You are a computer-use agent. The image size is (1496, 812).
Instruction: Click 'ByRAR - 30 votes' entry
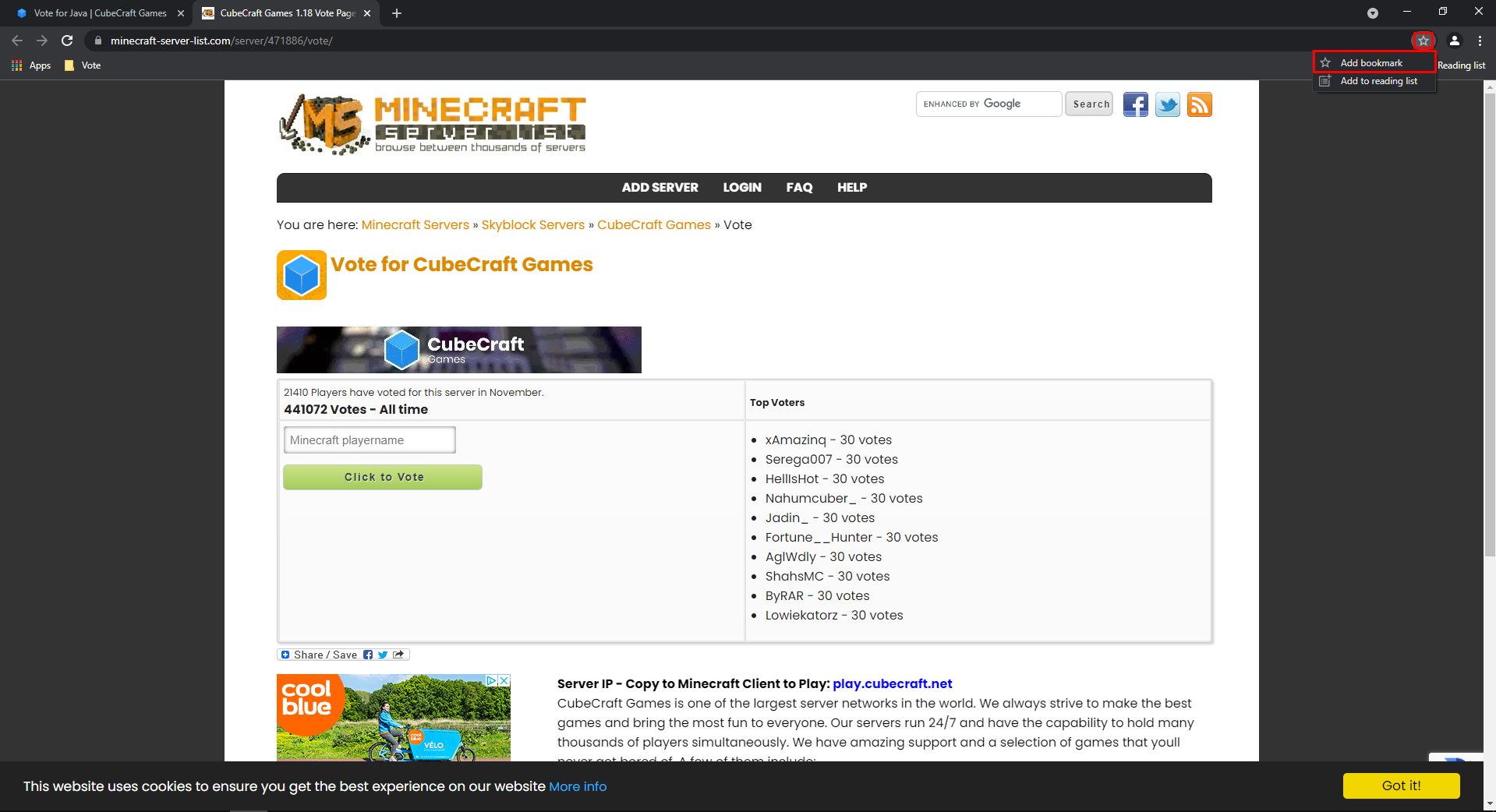click(x=818, y=595)
